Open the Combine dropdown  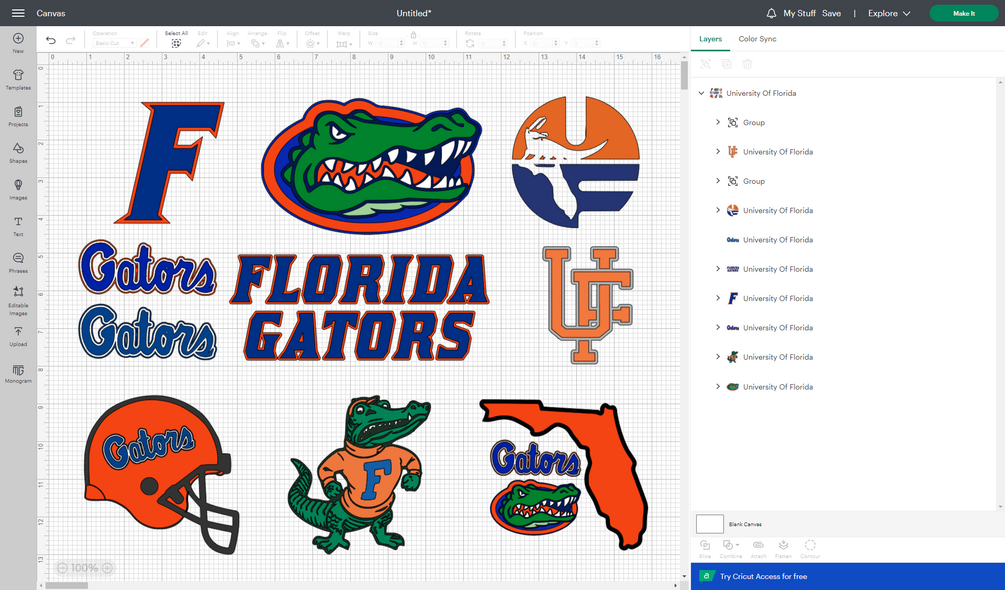[x=731, y=548]
